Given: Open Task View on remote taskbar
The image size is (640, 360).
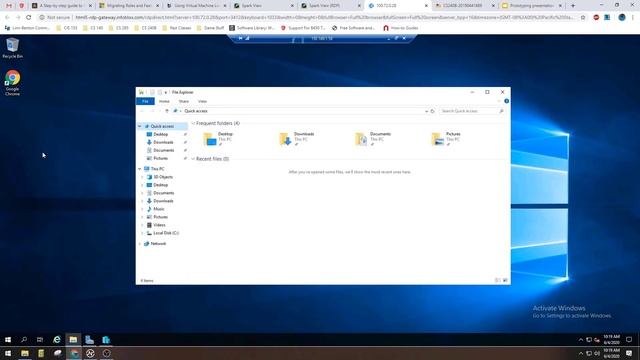Looking at the screenshot, I should (40, 340).
